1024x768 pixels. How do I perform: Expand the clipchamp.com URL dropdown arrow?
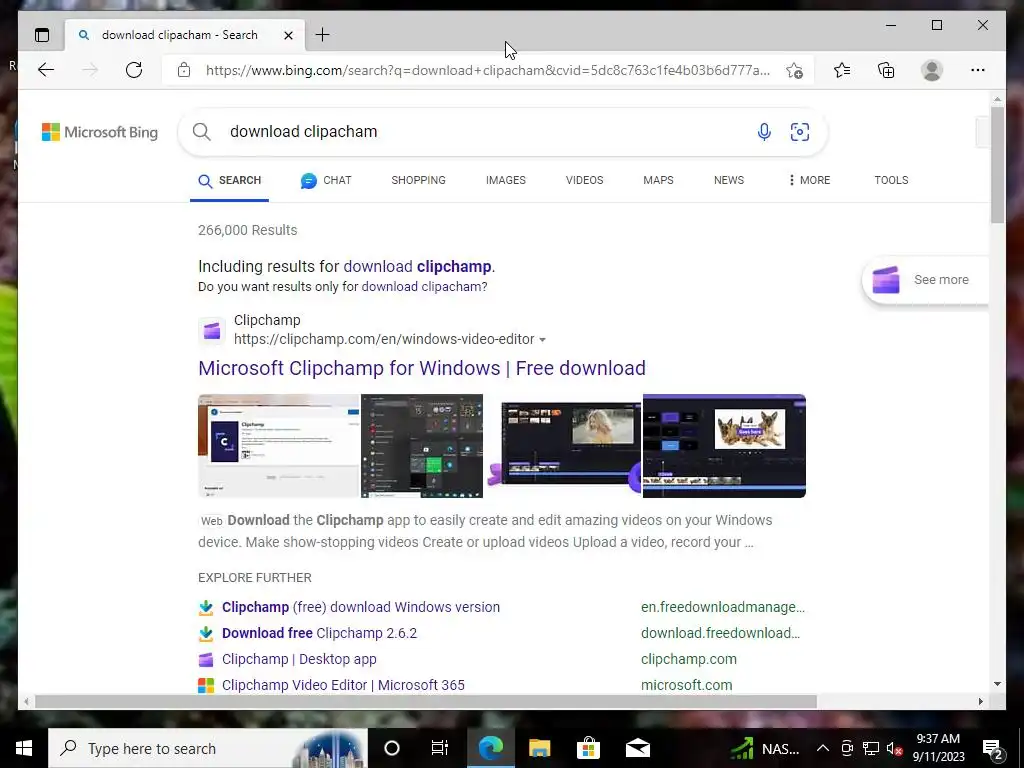click(x=543, y=340)
